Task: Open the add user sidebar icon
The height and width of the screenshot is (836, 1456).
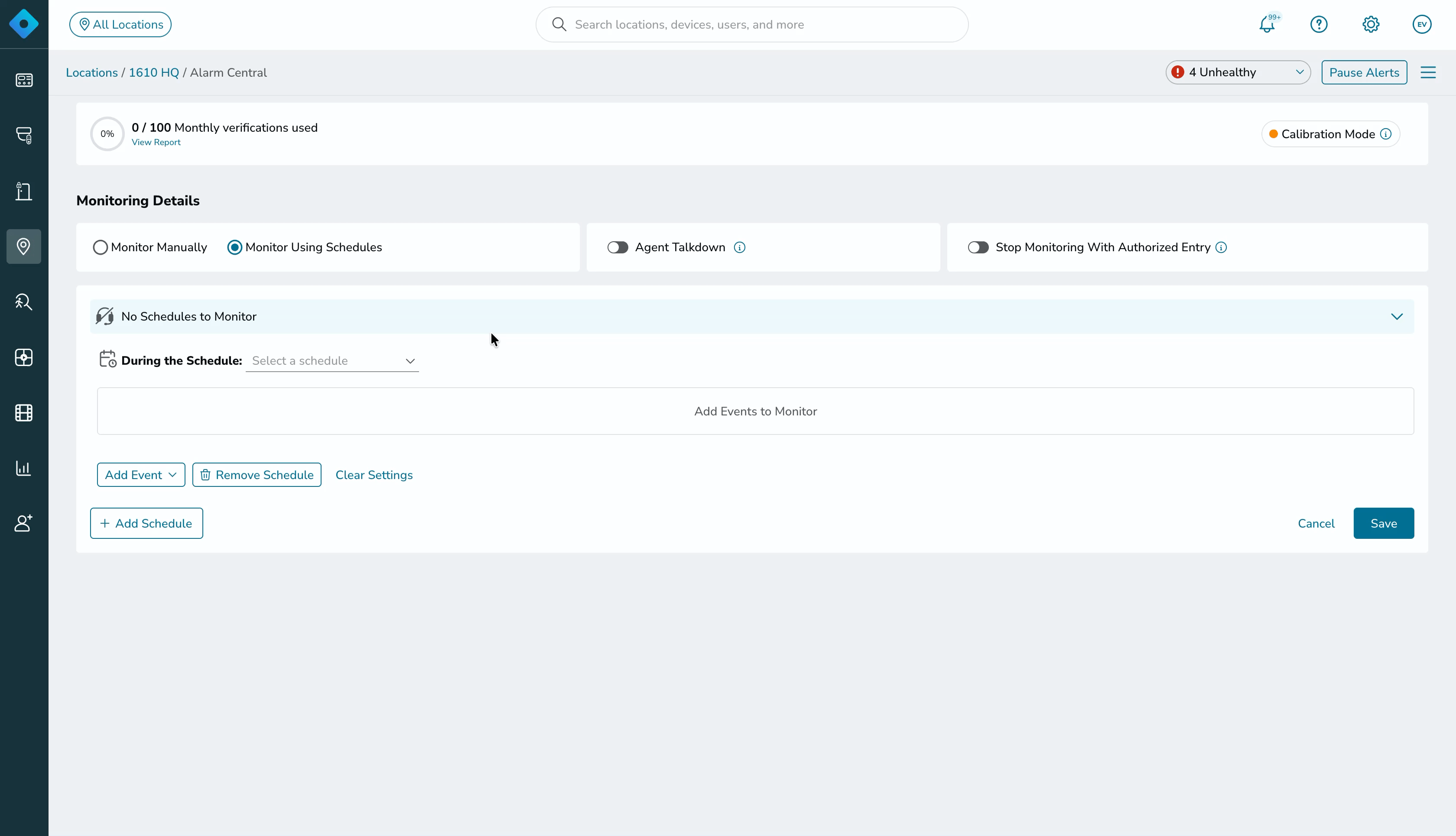Action: point(23,523)
